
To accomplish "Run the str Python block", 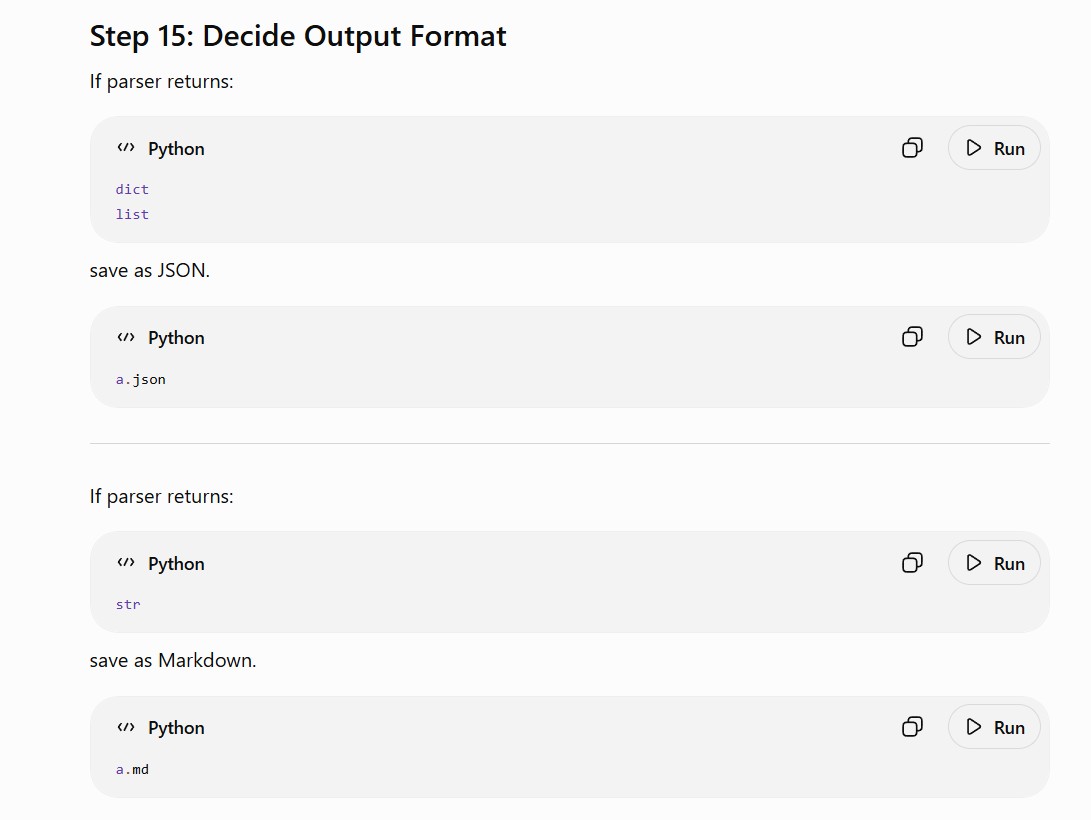I will pos(994,563).
